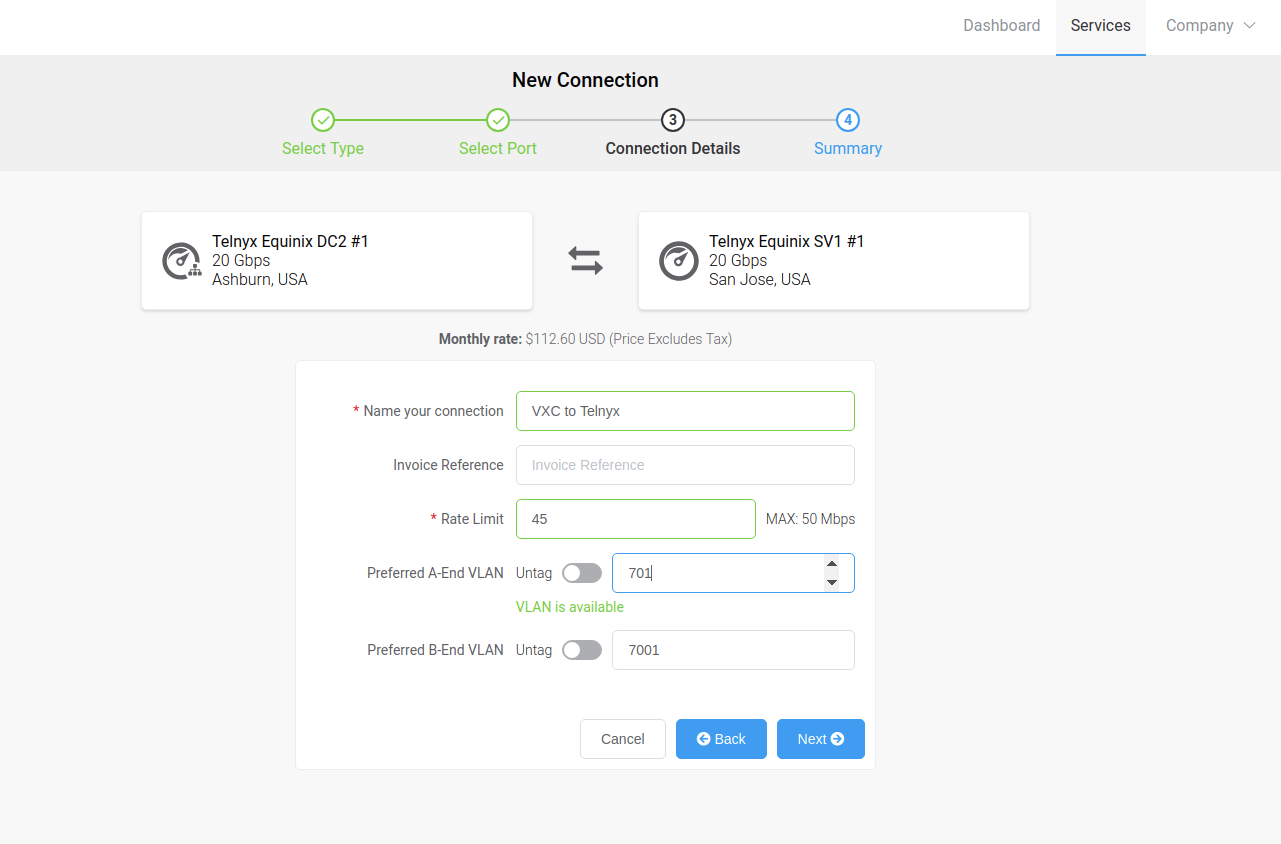Select the Telnyx Equinix DC2 #1 card title
The height and width of the screenshot is (844, 1281).
click(290, 241)
